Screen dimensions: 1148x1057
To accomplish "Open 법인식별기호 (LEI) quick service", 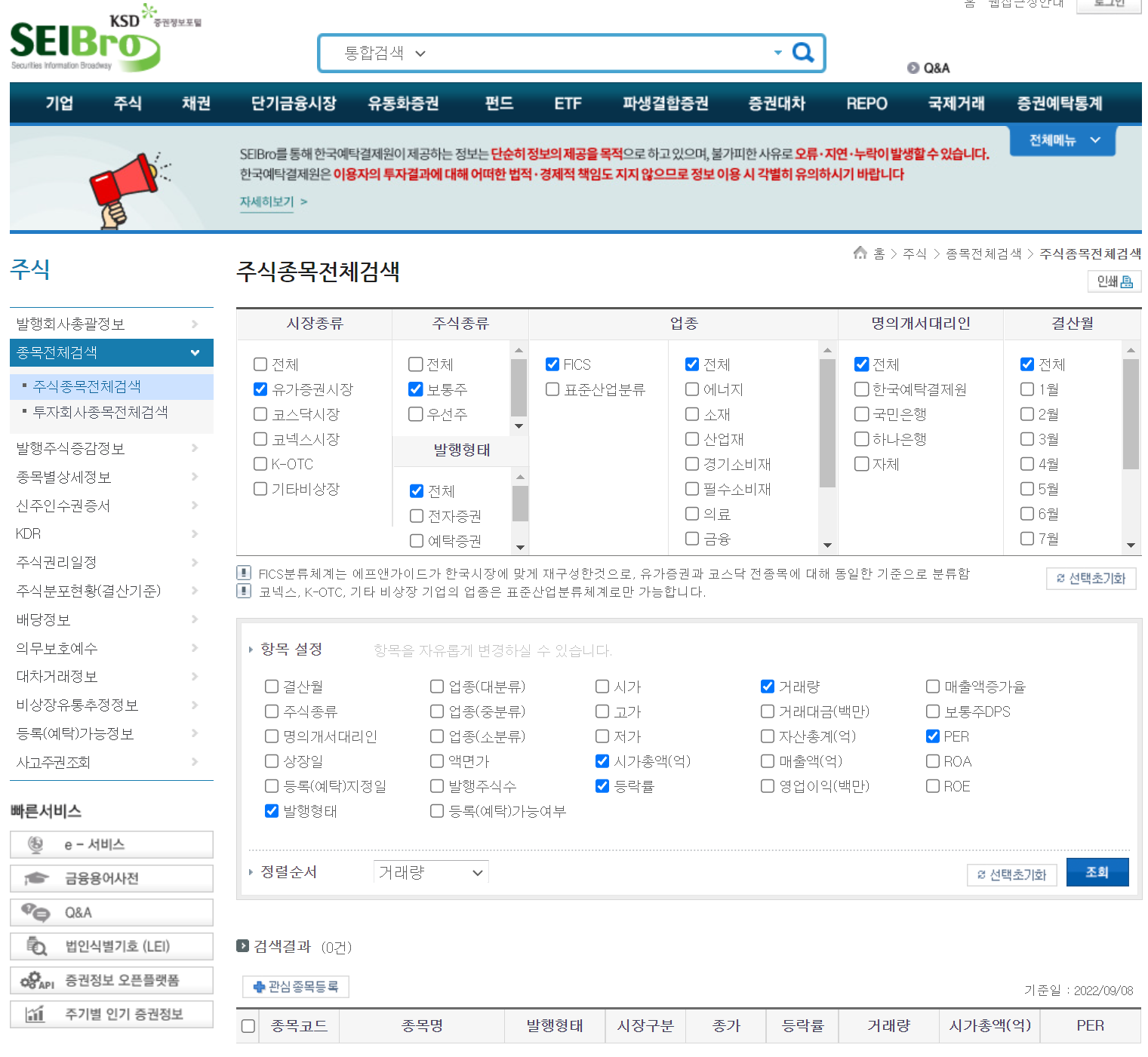I will (x=112, y=946).
